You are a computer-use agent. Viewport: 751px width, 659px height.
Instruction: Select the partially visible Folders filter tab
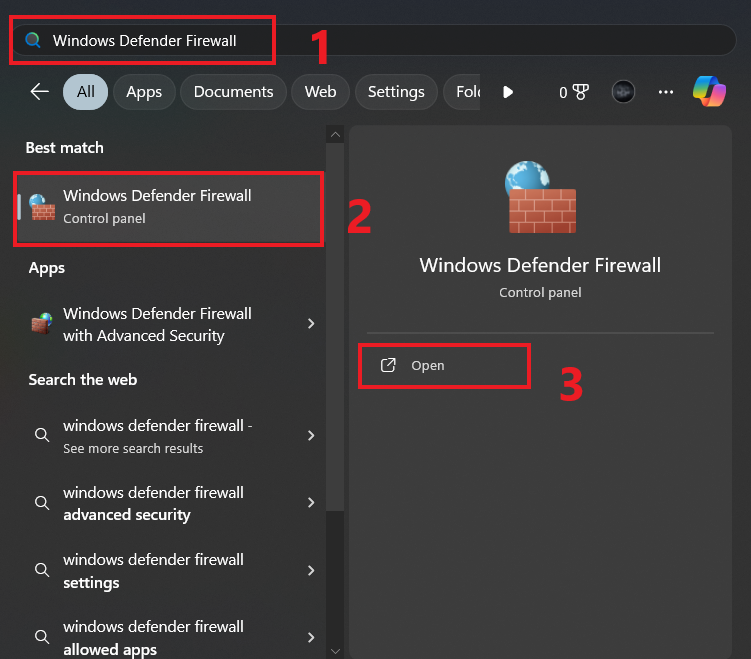(462, 91)
